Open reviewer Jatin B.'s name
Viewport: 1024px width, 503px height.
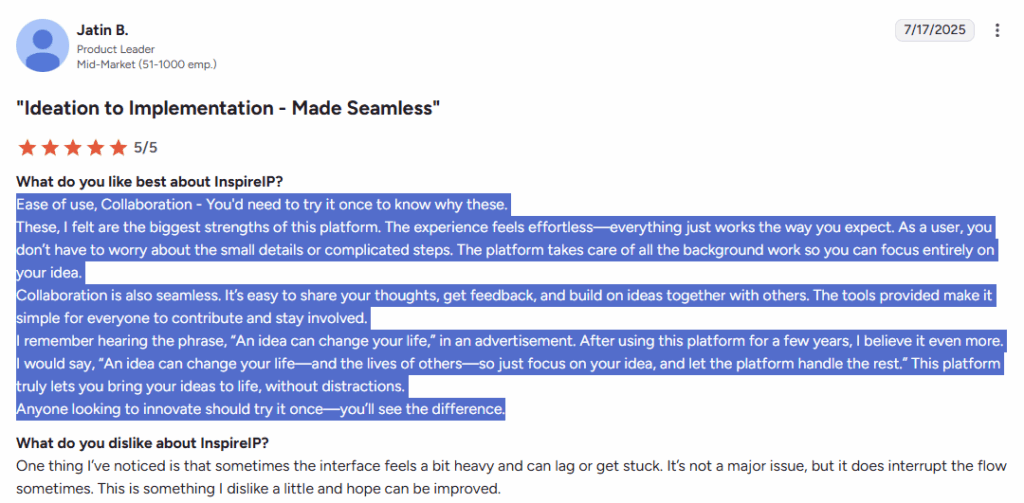point(102,30)
